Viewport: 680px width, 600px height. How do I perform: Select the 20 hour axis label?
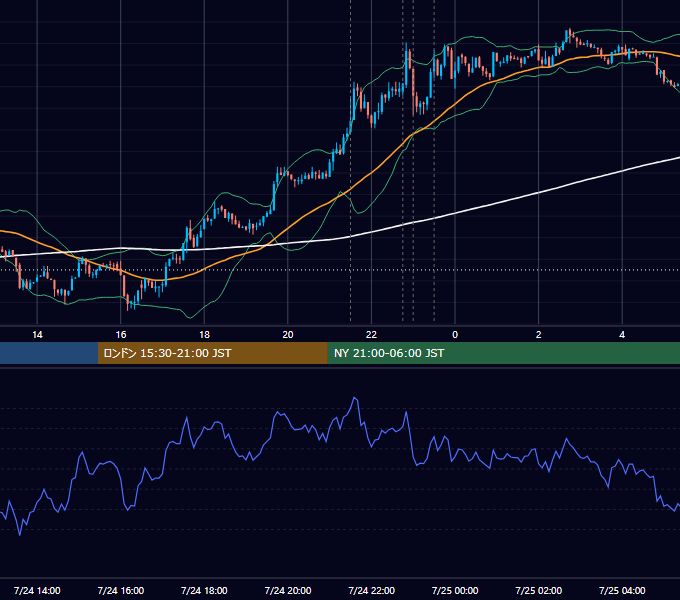[288, 335]
